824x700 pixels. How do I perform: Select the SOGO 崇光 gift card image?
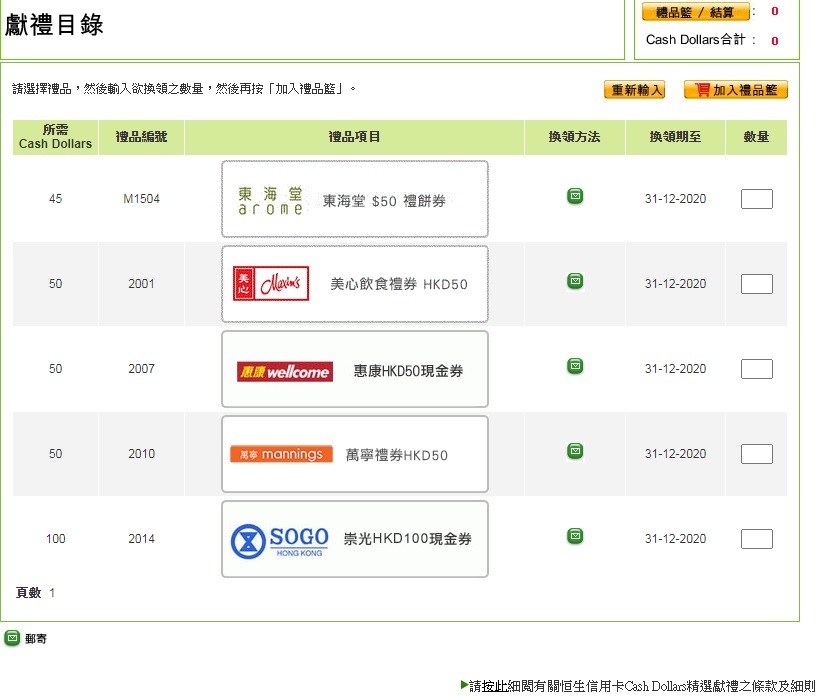355,539
